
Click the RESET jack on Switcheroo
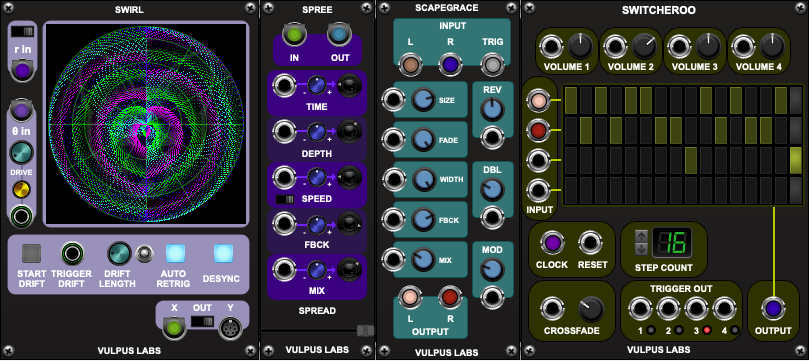[591, 243]
